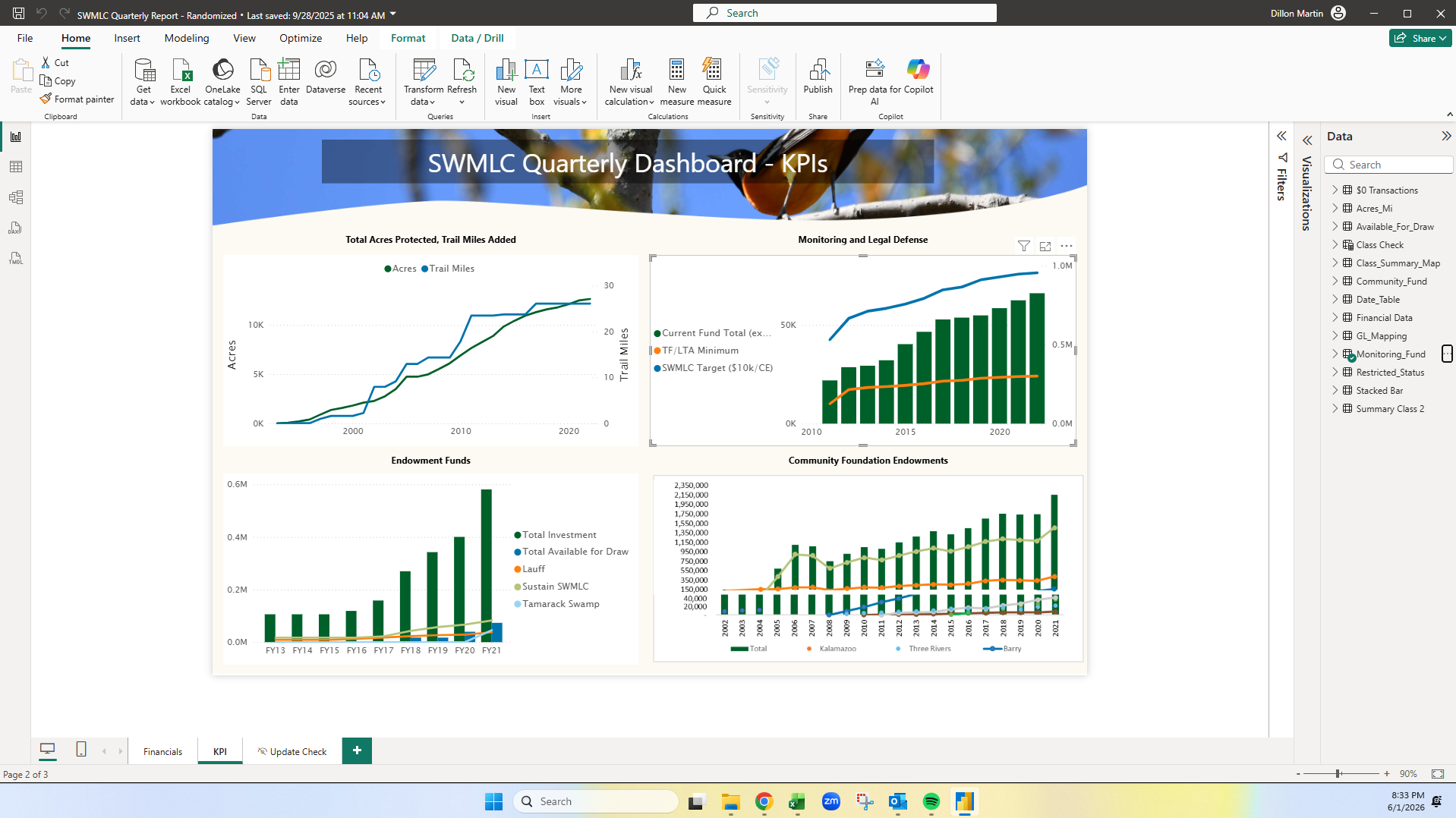
Task: Click Focus mode icon on visual
Action: [1045, 246]
